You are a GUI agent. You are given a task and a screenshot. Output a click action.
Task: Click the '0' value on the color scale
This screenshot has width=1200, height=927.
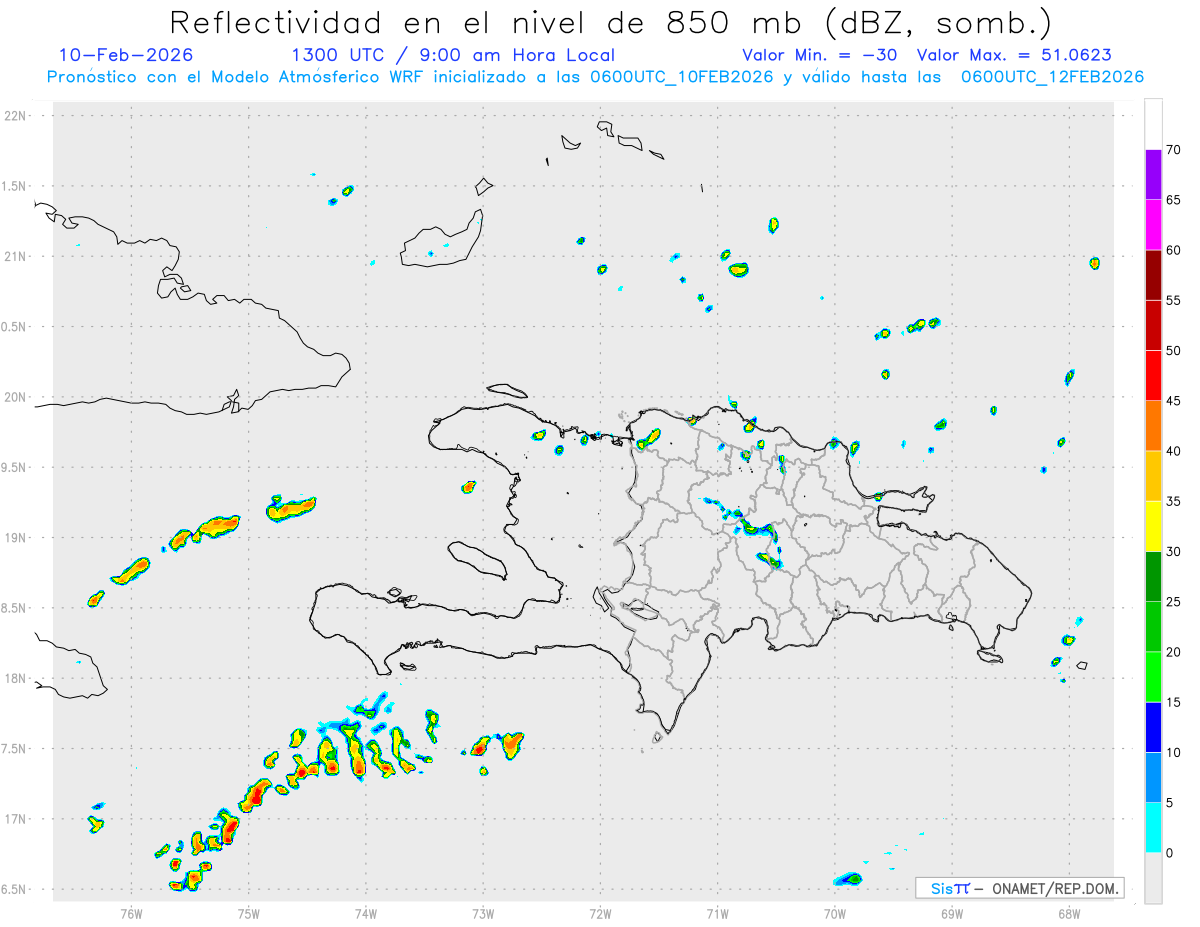click(1169, 853)
